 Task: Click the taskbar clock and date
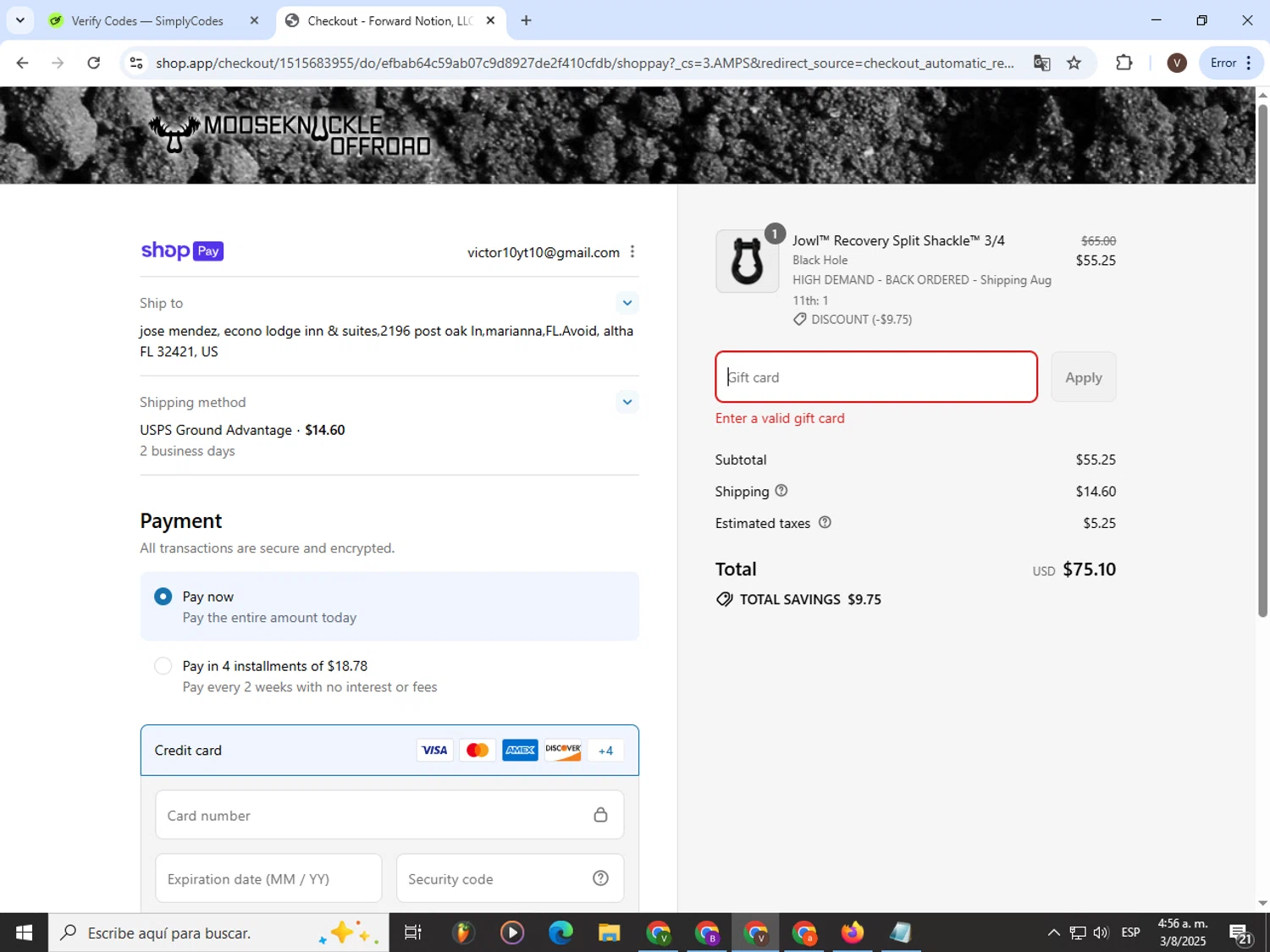1183,933
